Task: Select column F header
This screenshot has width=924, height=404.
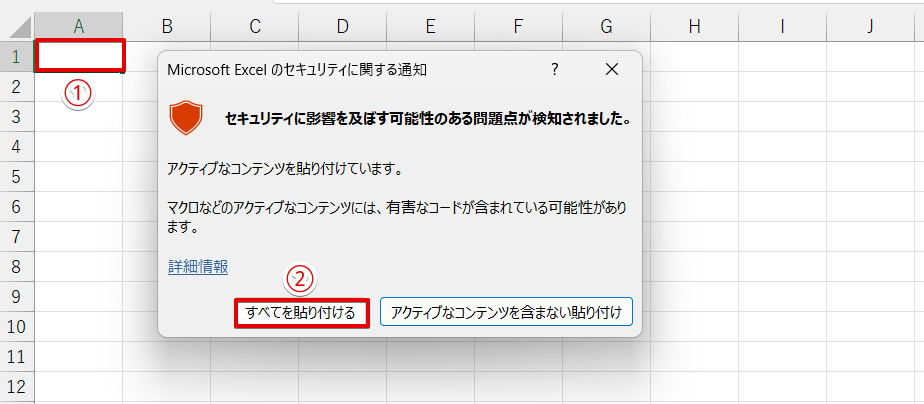Action: tap(518, 27)
